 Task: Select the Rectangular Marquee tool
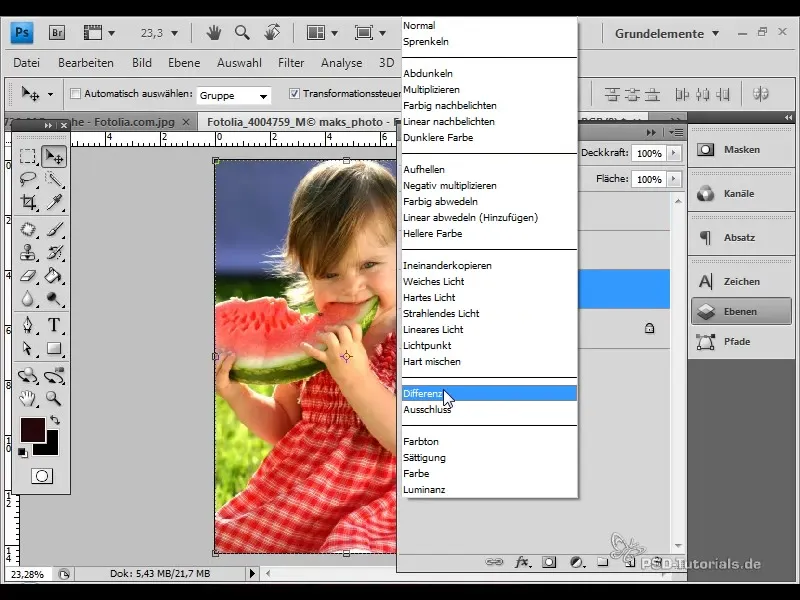tap(28, 156)
